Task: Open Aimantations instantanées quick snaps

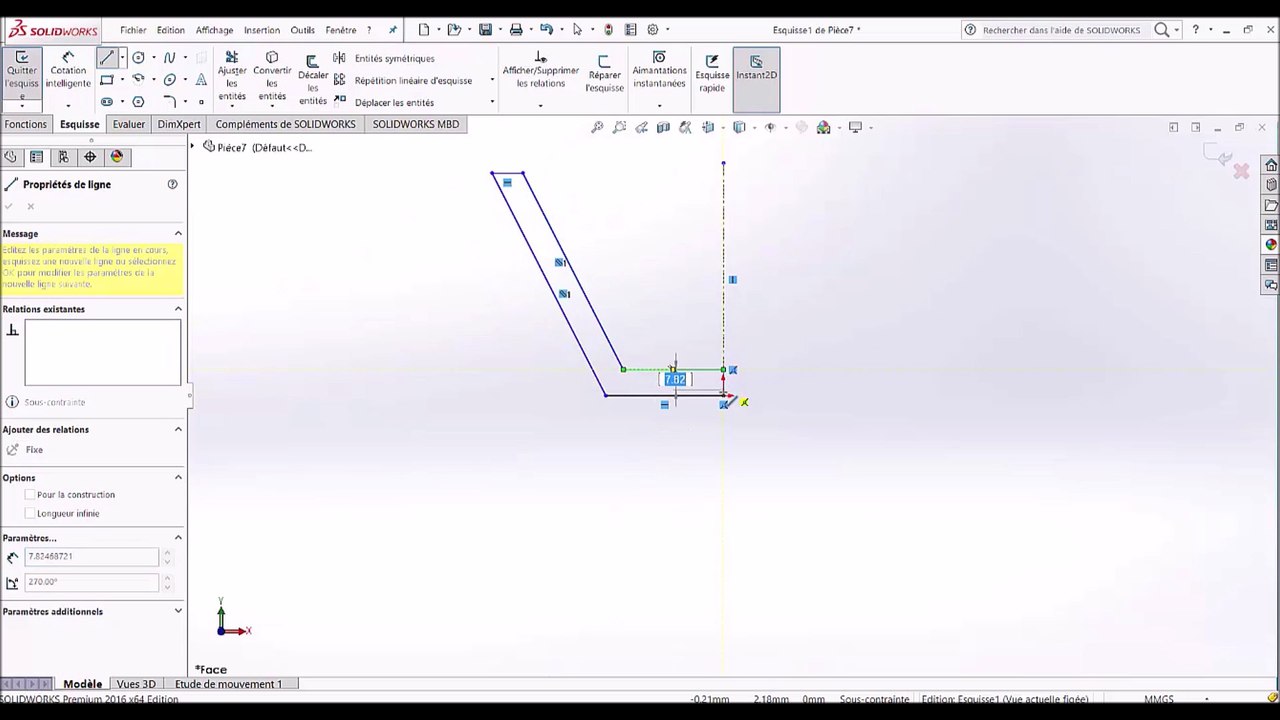Action: click(x=659, y=71)
